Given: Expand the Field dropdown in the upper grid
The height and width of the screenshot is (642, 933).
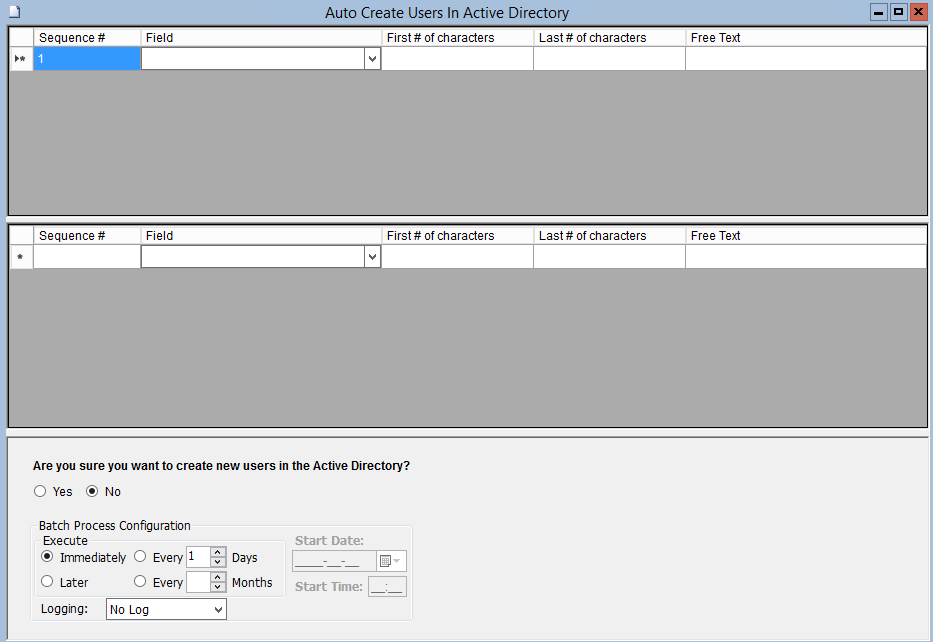Looking at the screenshot, I should pyautogui.click(x=372, y=59).
